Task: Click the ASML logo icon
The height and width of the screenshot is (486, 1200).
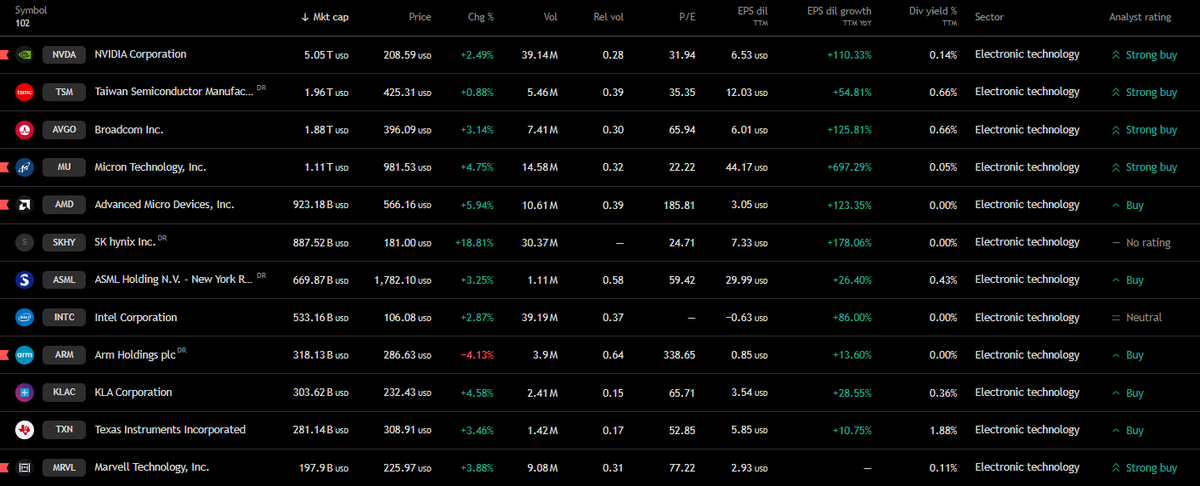Action: tap(25, 280)
